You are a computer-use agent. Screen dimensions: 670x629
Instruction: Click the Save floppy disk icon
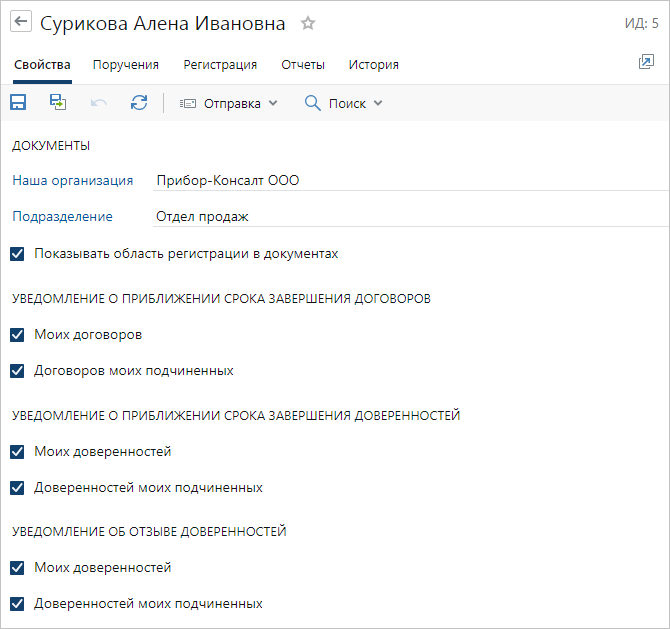[x=18, y=103]
